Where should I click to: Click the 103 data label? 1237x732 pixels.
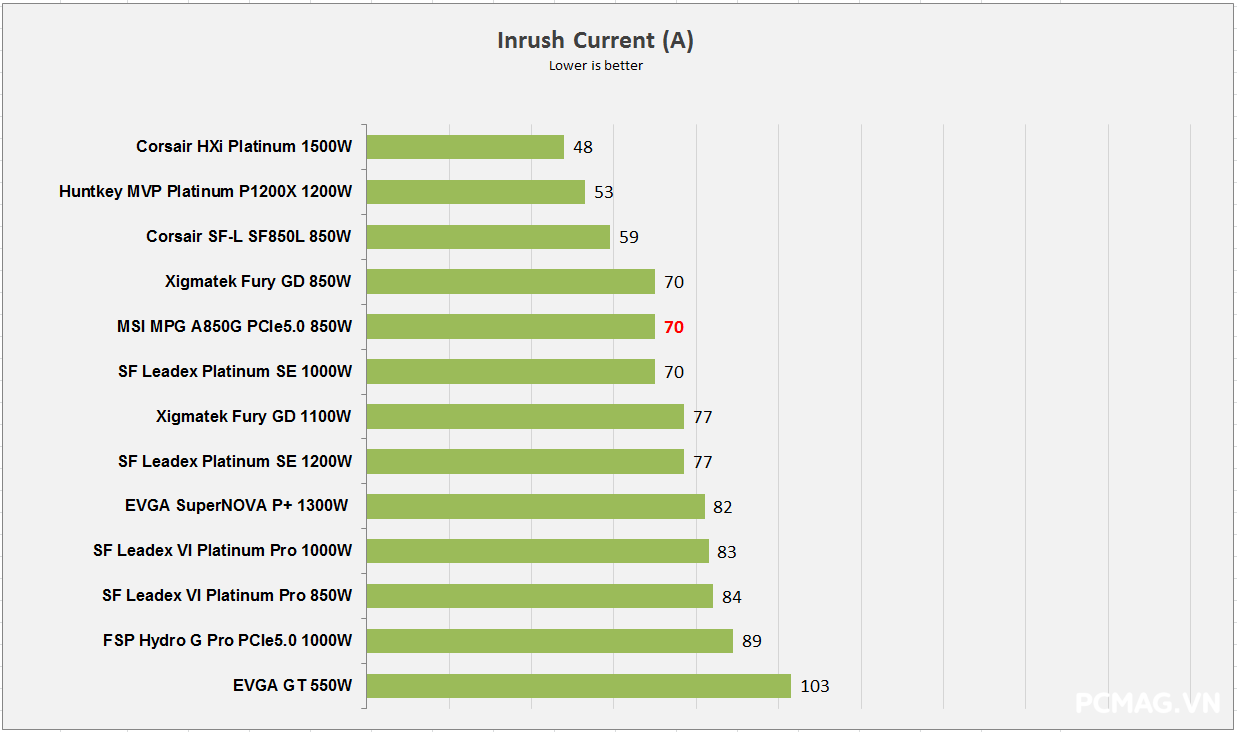tap(815, 686)
